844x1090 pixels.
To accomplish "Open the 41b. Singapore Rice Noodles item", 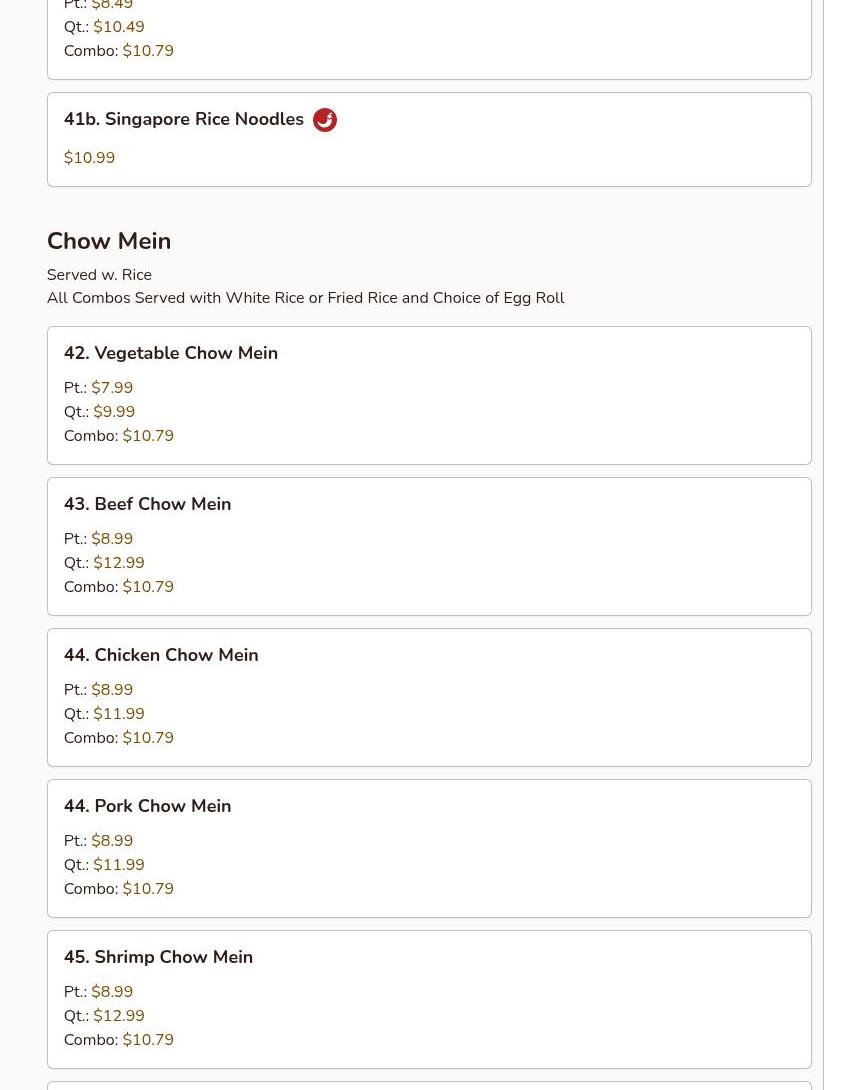I will pos(429,140).
